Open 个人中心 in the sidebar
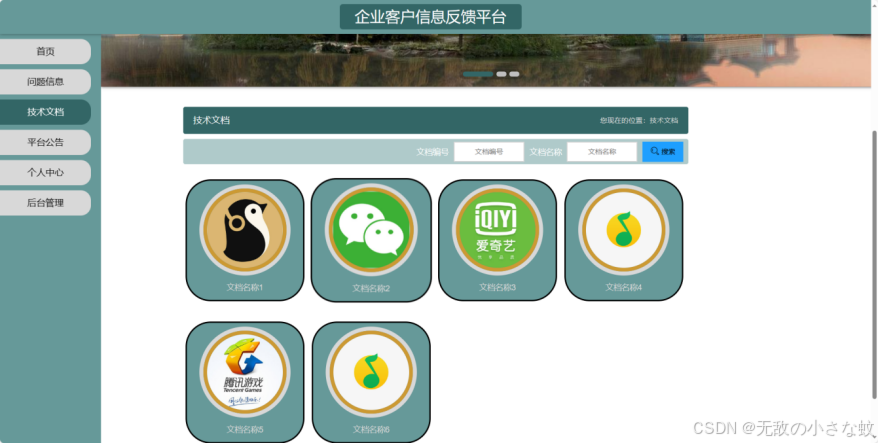The height and width of the screenshot is (443, 878). pyautogui.click(x=45, y=172)
